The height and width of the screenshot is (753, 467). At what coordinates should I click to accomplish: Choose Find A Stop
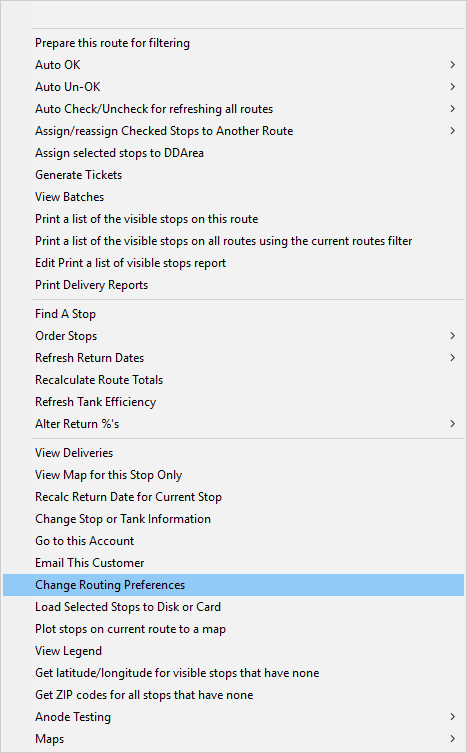click(x=234, y=314)
